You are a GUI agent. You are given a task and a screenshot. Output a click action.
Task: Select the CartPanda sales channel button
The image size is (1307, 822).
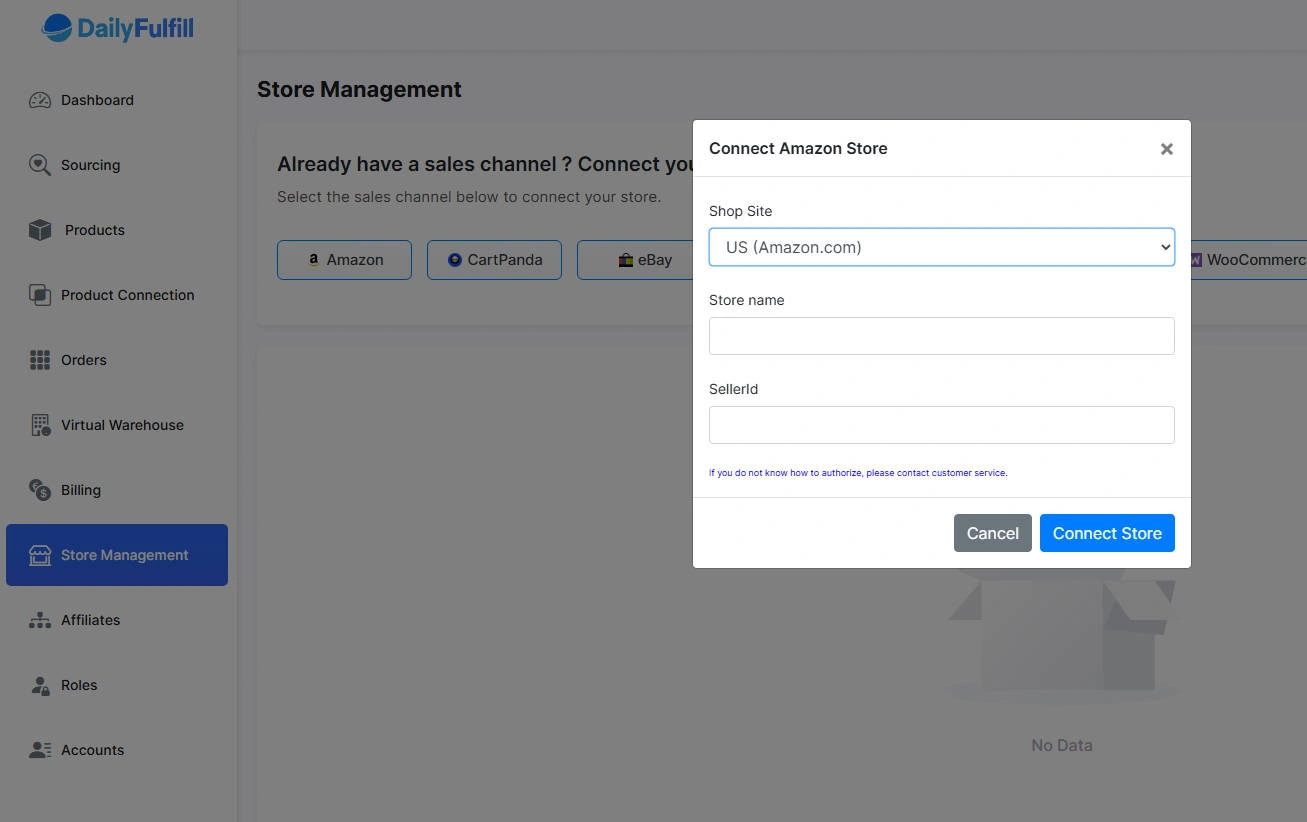click(x=494, y=260)
